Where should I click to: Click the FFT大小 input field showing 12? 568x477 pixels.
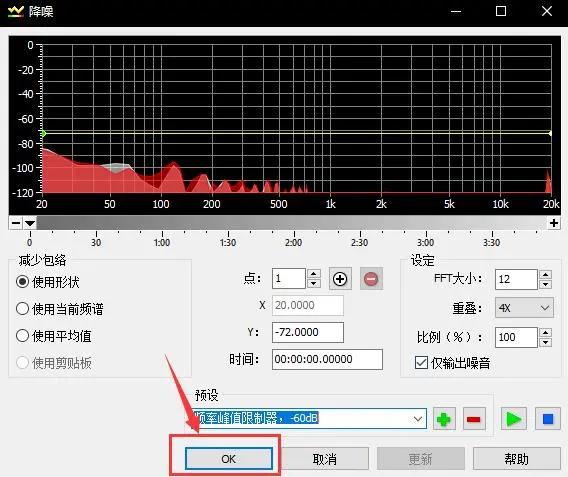516,279
